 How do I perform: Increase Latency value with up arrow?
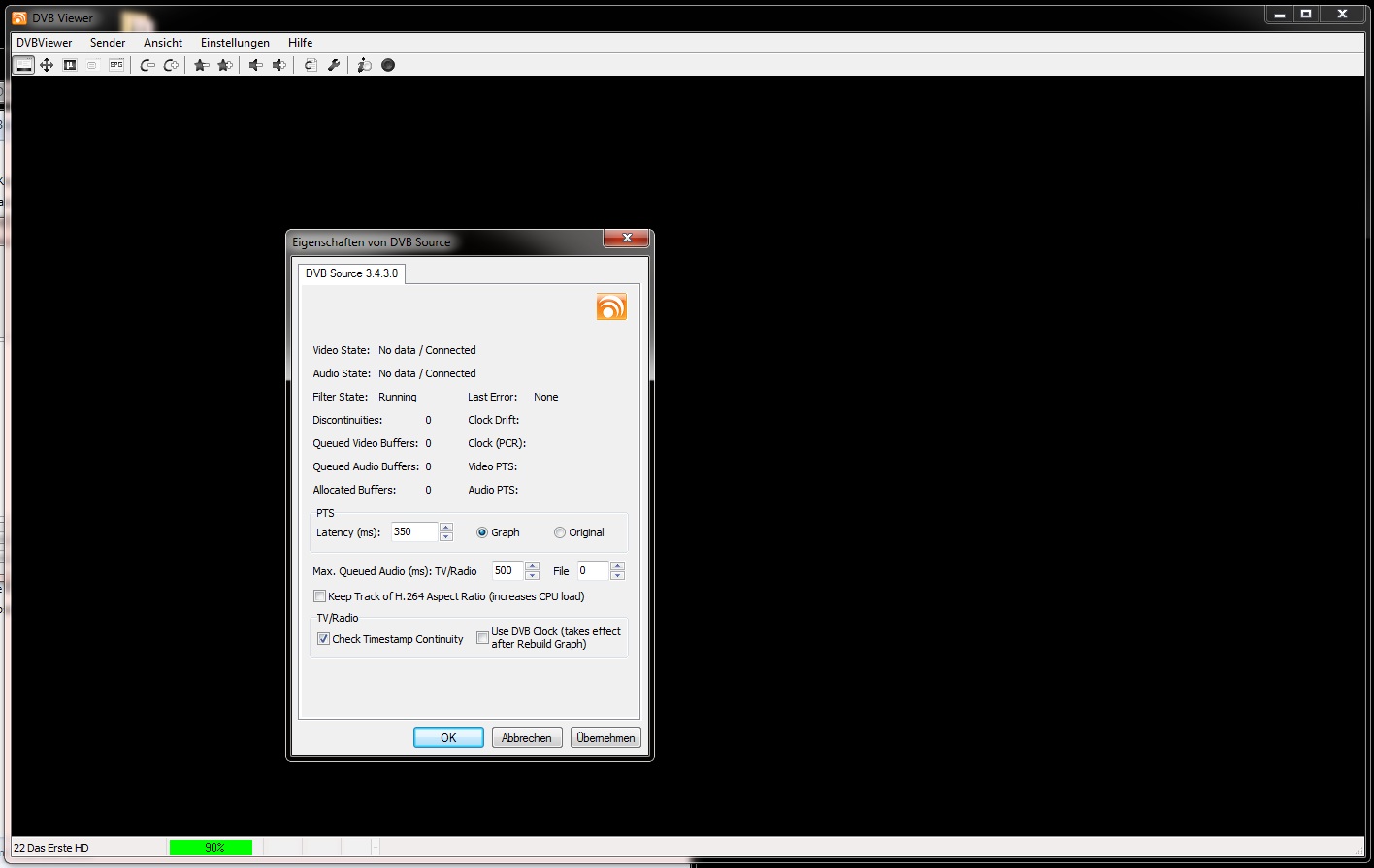click(446, 528)
